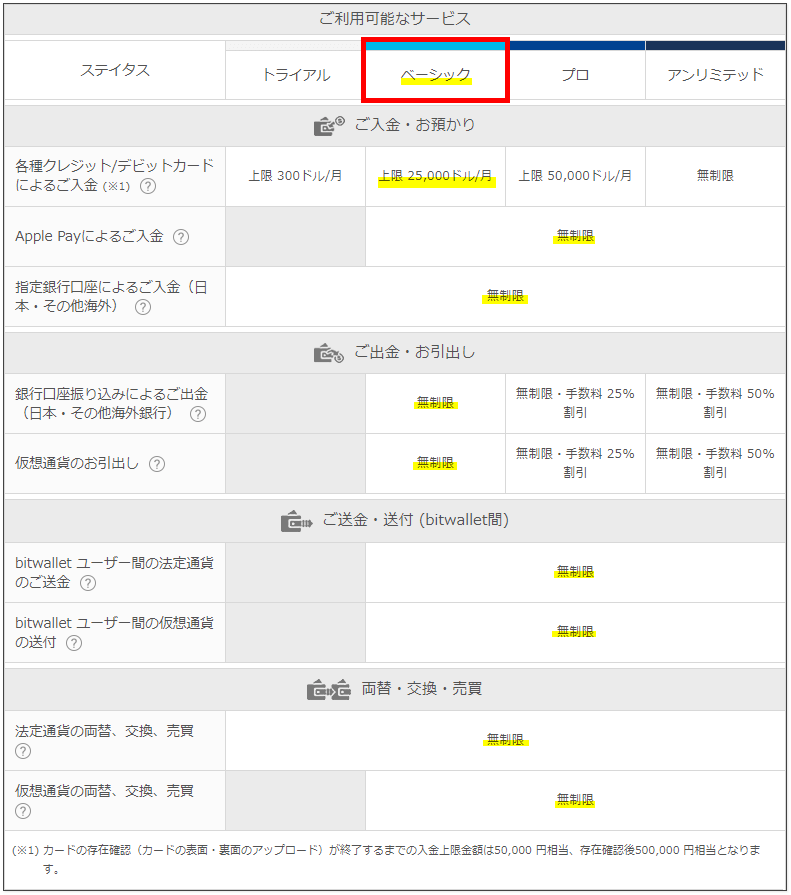The height and width of the screenshot is (895, 791).
Task: Click help icon for 銀行口座振り込みによるご出金
Action: click(x=198, y=414)
